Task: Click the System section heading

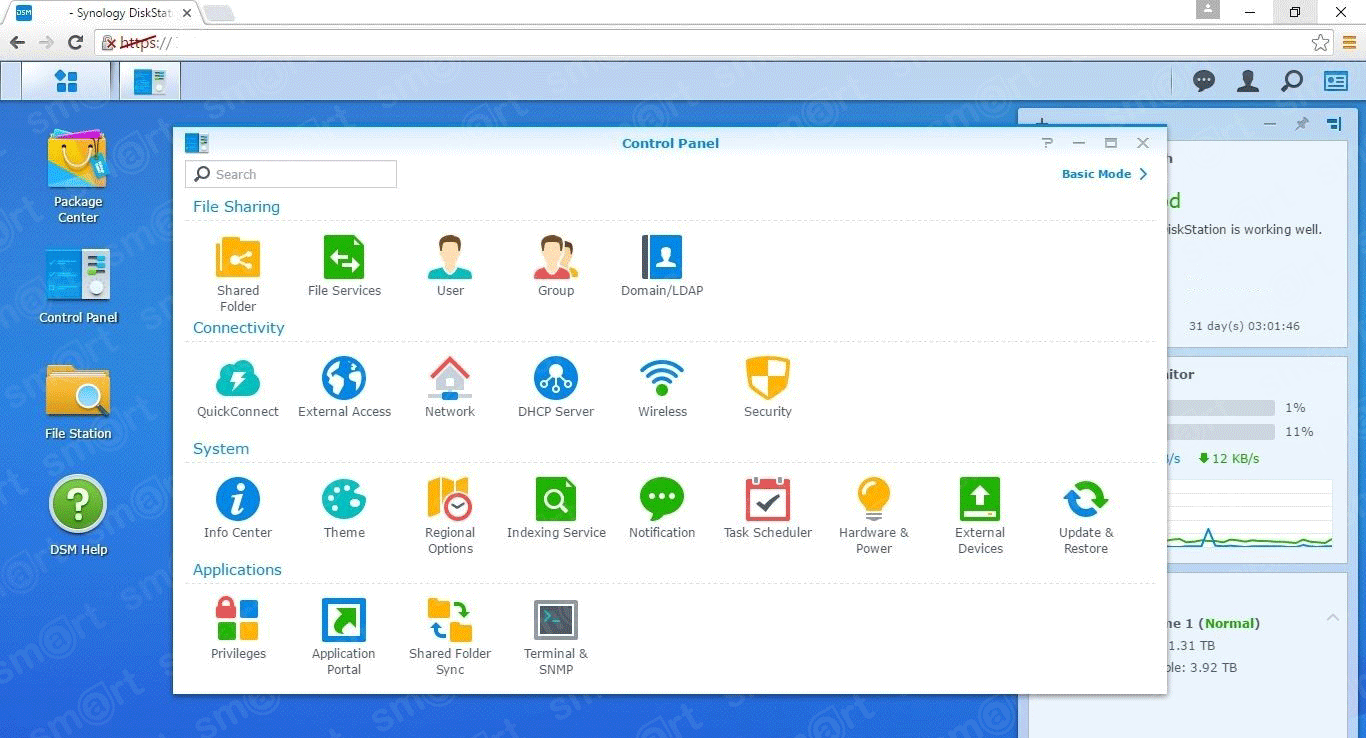Action: click(221, 449)
